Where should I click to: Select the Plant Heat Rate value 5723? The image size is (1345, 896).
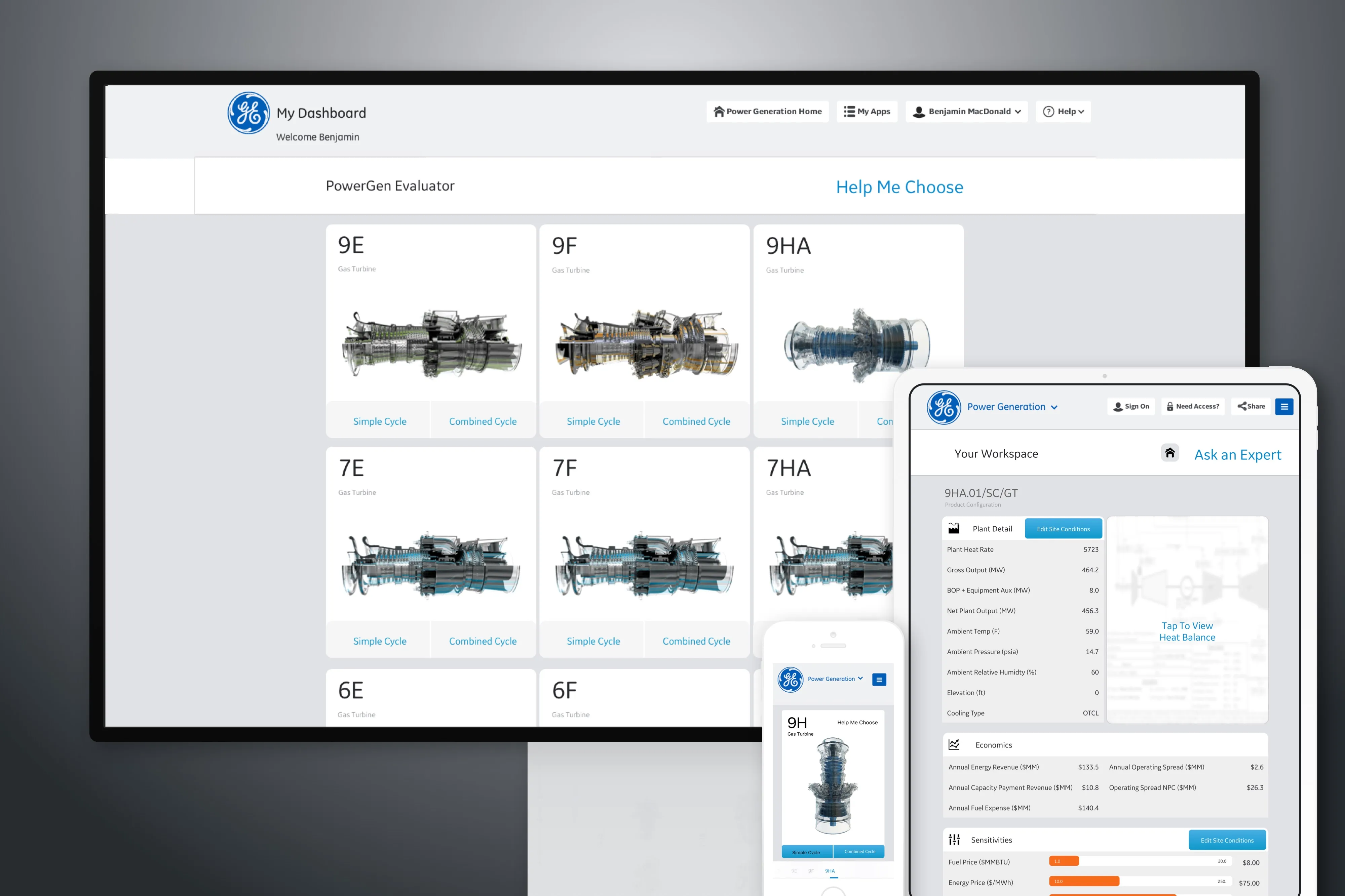[1091, 549]
